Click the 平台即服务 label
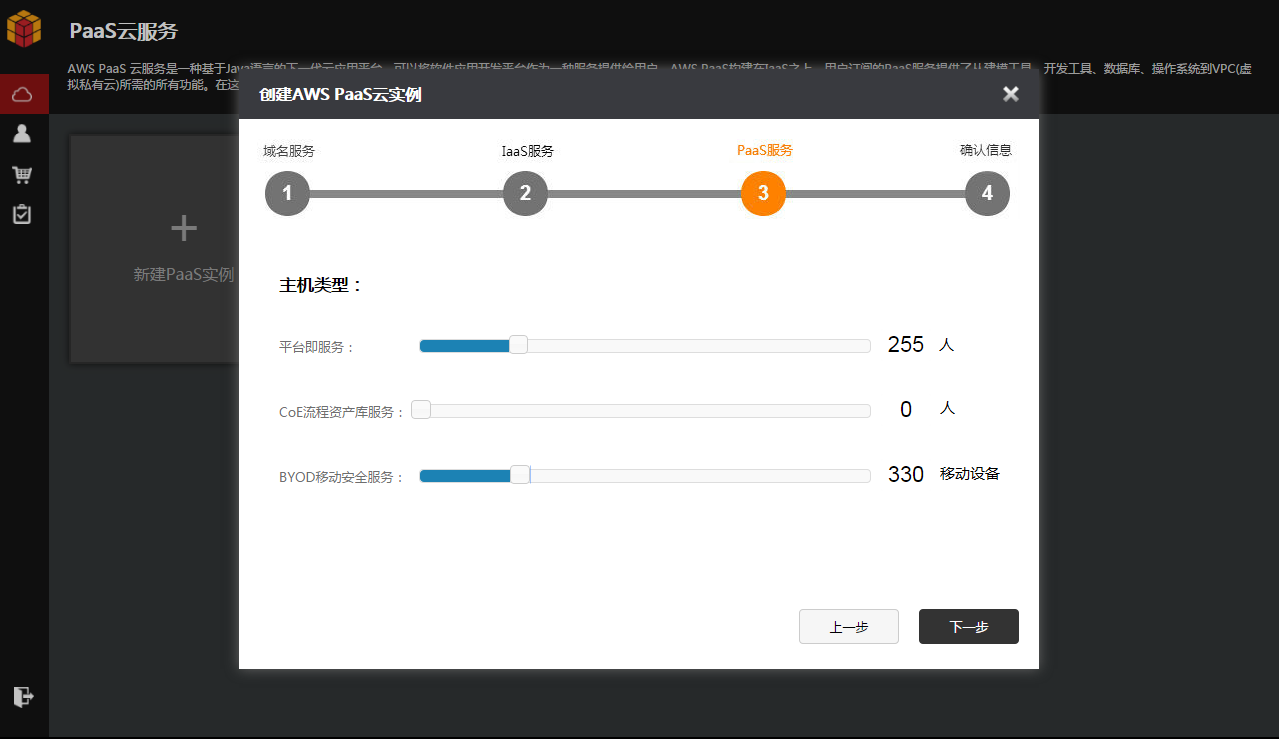The height and width of the screenshot is (739, 1279). (317, 347)
